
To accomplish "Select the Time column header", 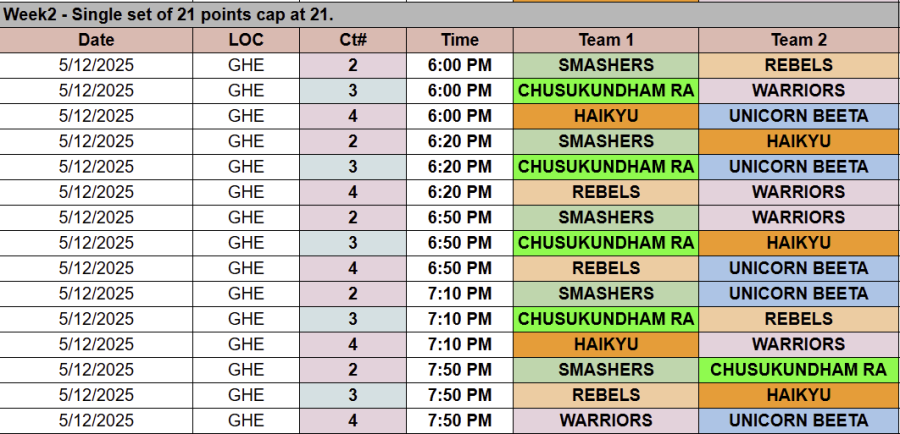I will coord(459,40).
